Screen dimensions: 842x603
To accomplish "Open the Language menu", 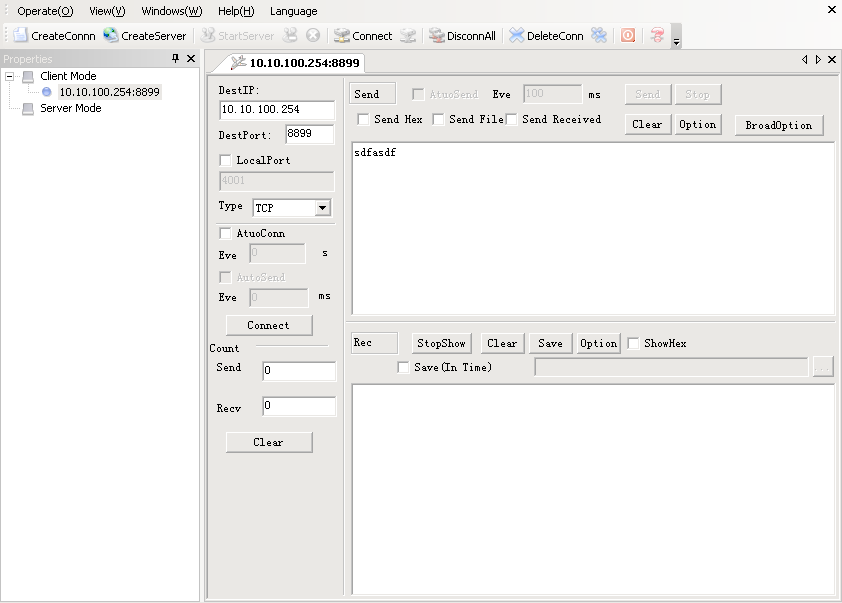I will tap(294, 11).
